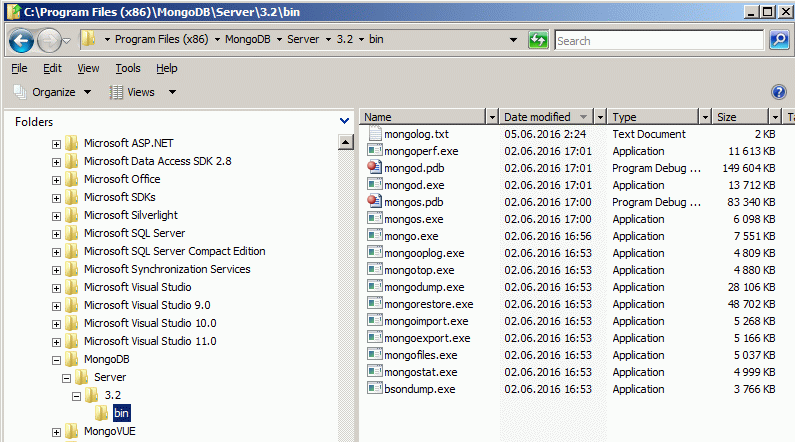
Task: Click the blue Help question icon
Action: point(779,92)
